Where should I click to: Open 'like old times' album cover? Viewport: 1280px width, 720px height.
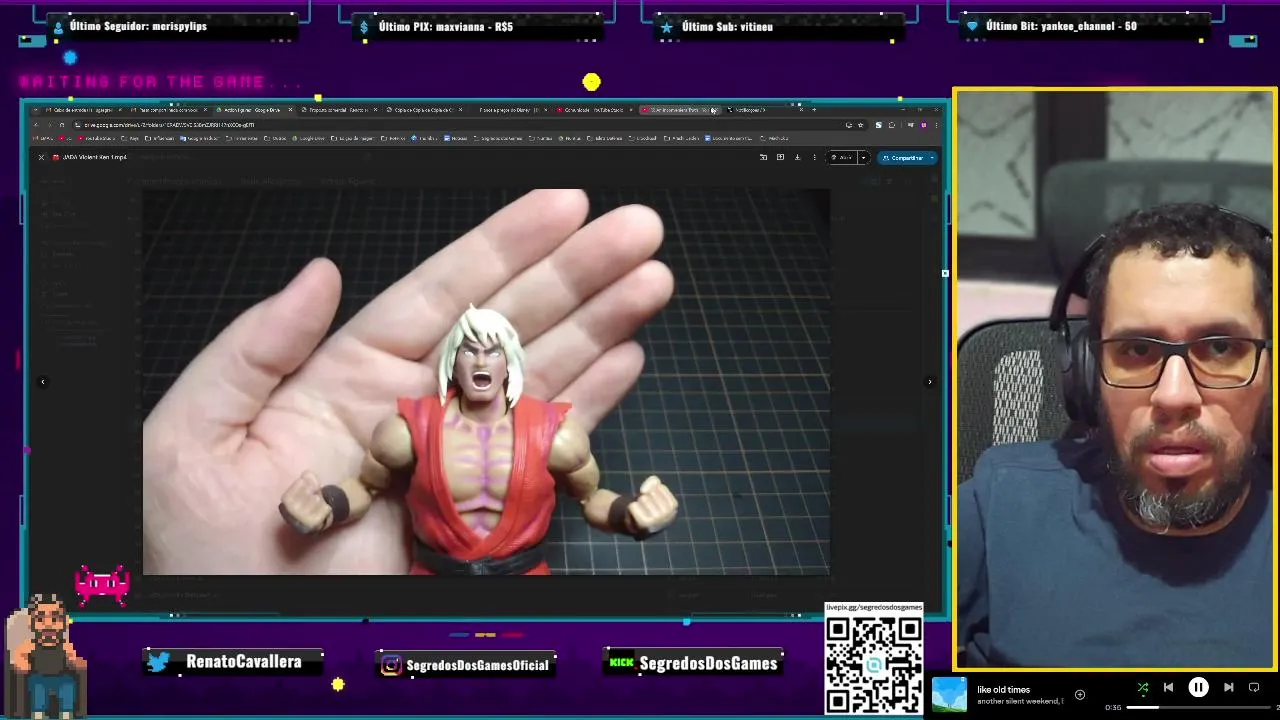click(949, 694)
